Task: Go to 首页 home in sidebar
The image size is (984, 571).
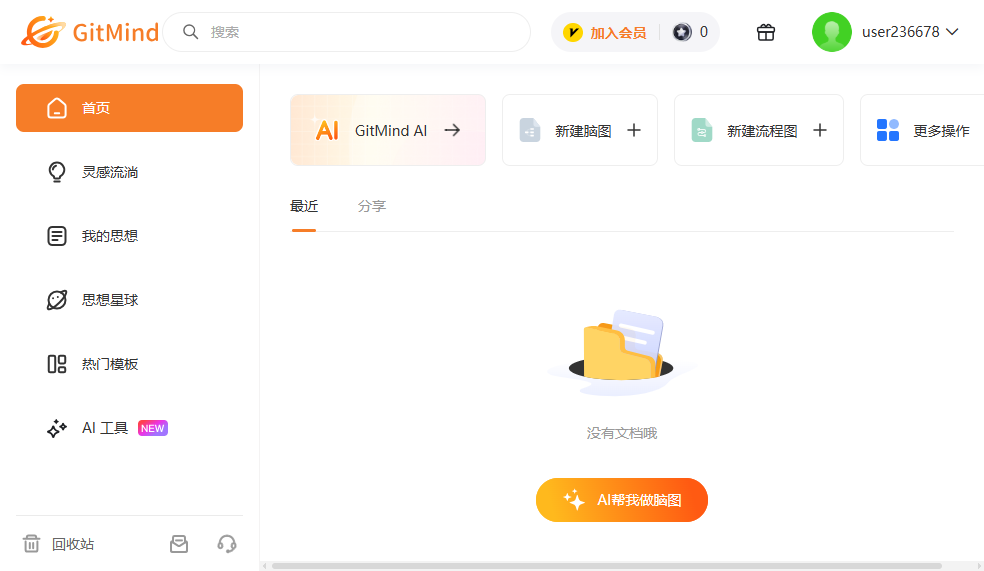Action: coord(129,108)
